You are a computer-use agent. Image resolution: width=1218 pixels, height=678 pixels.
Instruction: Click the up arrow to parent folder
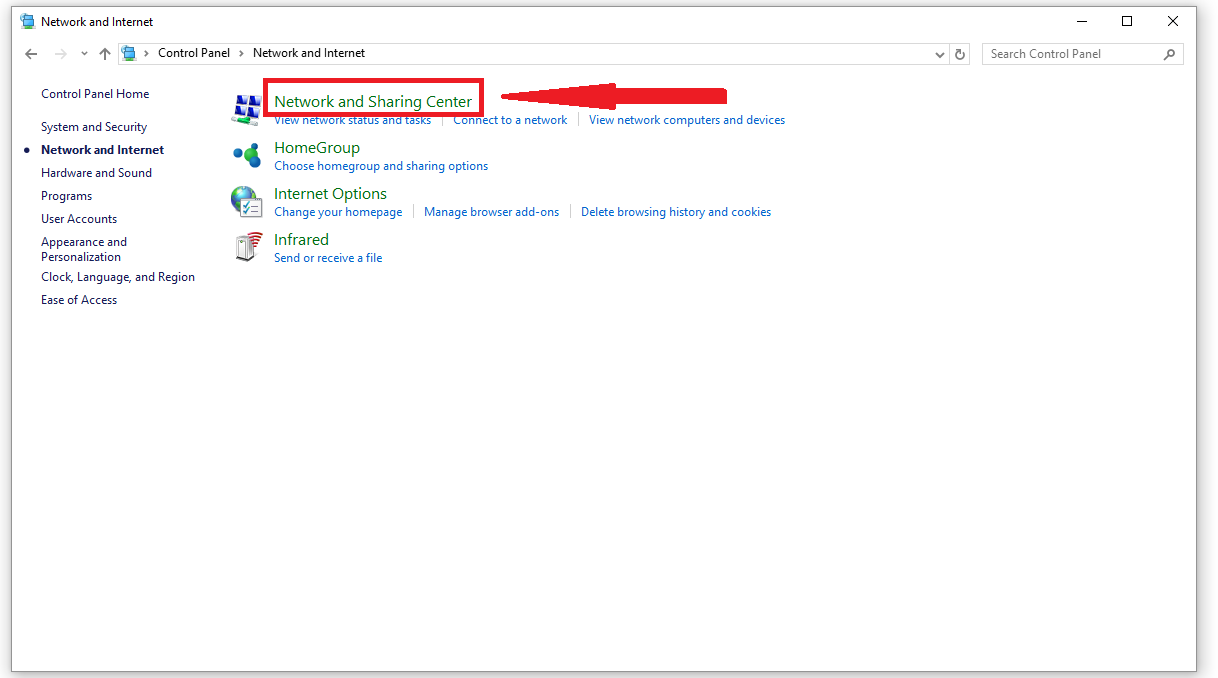tap(104, 54)
